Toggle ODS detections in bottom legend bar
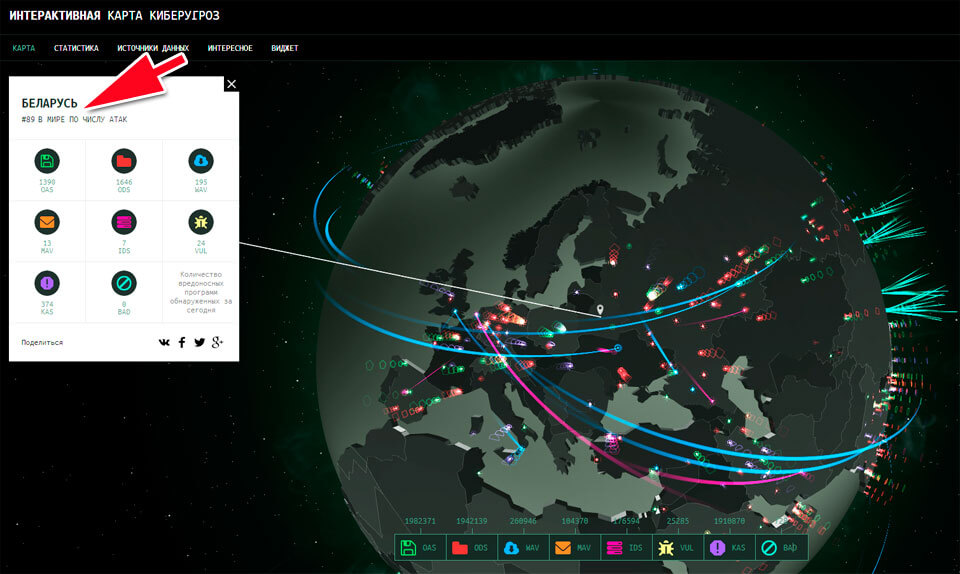This screenshot has height=574, width=960. click(471, 548)
